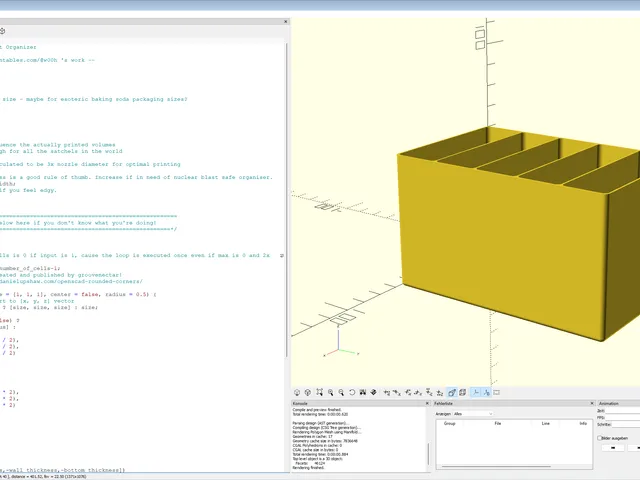Screen dimensions: 640x480
Task: Click the Preview icon in viewport toolbar
Action: coord(297,393)
